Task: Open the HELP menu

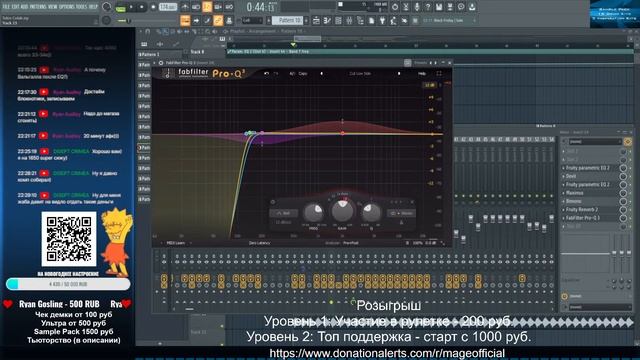Action: point(93,7)
